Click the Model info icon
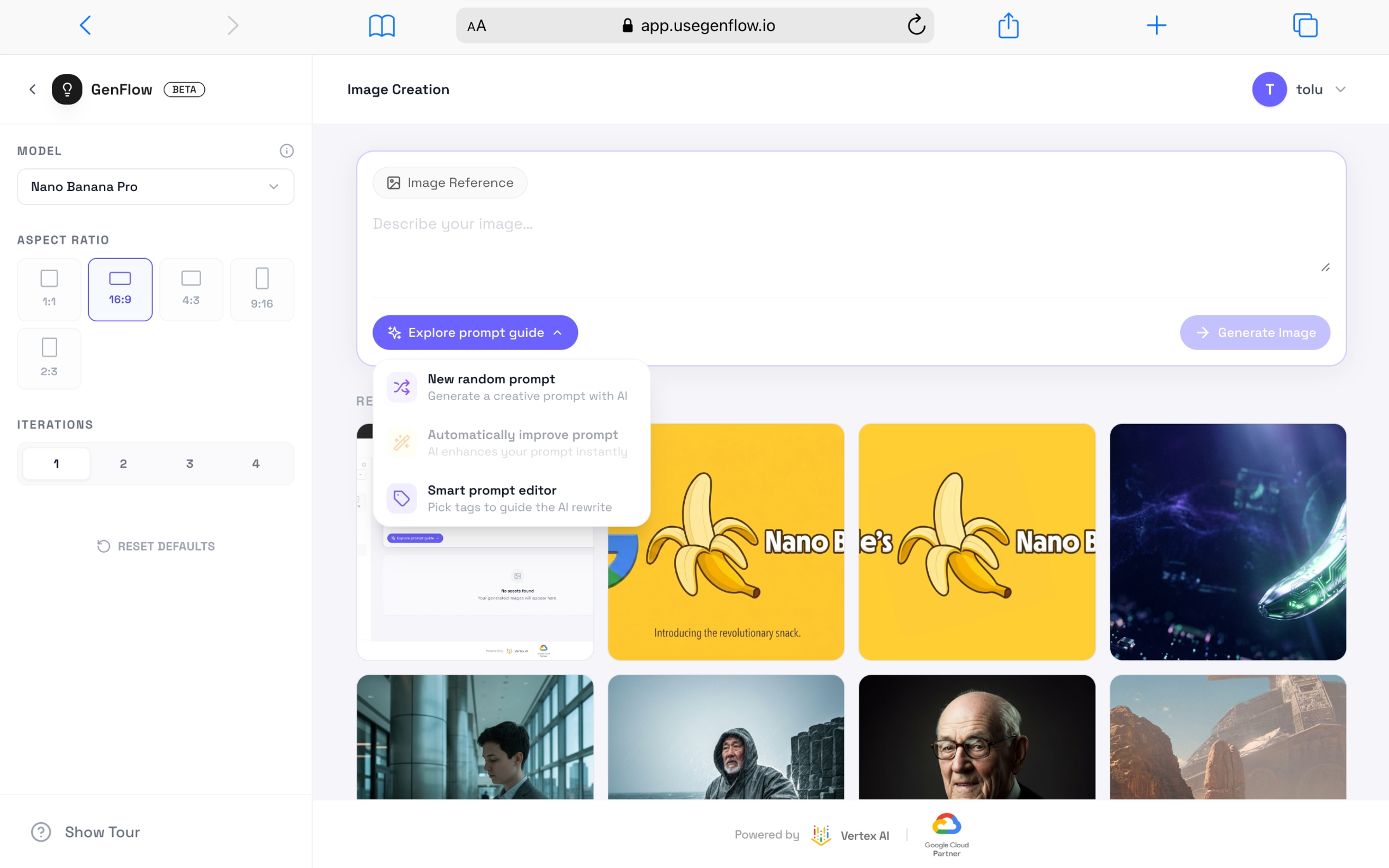This screenshot has height=868, width=1389. tap(287, 150)
